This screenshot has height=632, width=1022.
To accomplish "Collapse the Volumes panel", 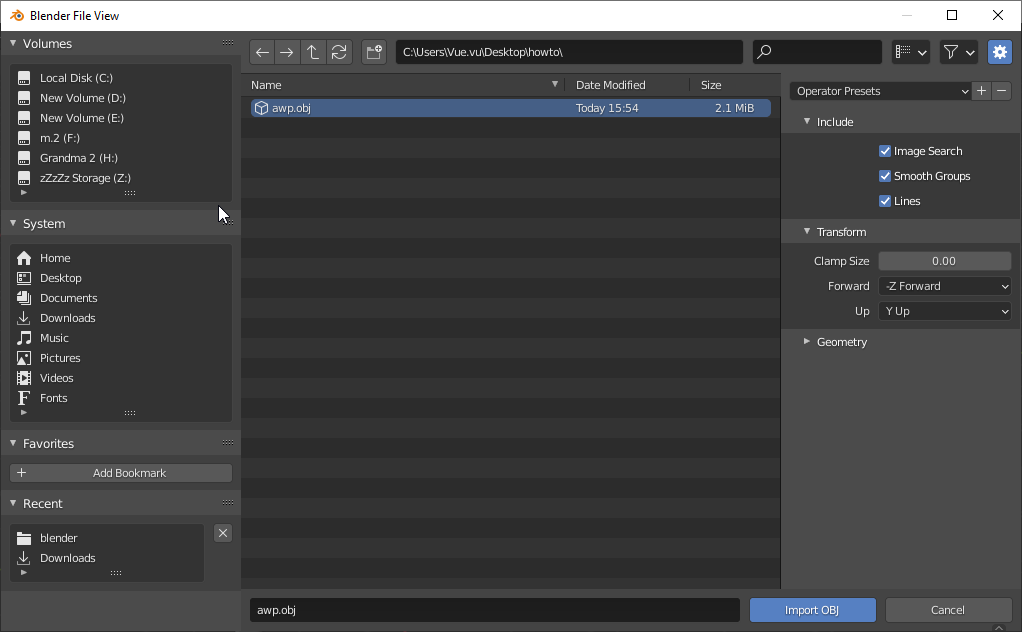I will point(13,44).
